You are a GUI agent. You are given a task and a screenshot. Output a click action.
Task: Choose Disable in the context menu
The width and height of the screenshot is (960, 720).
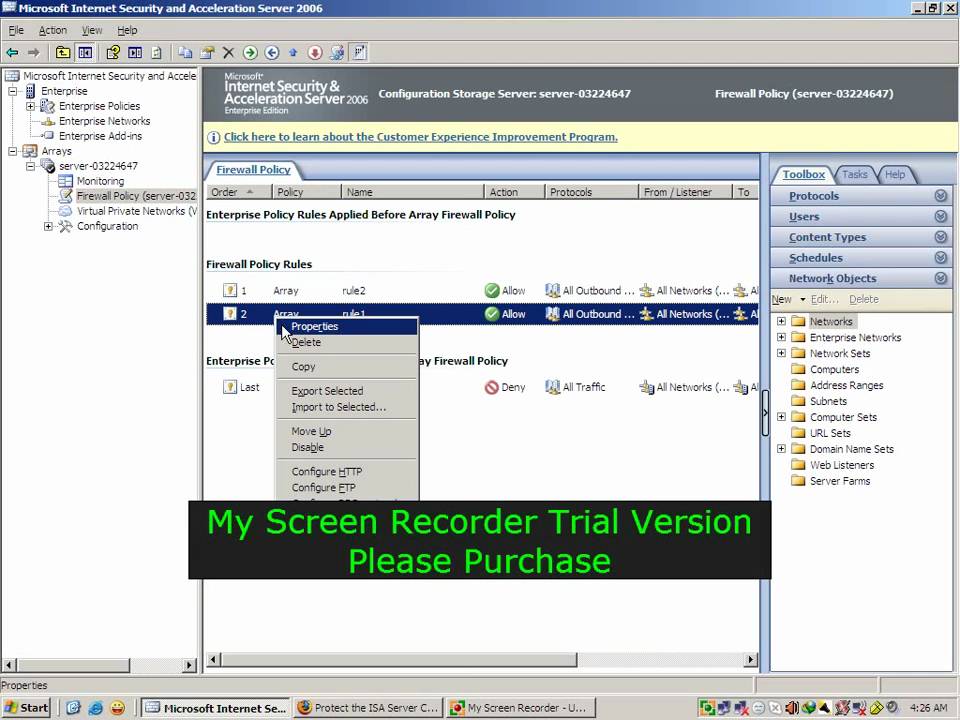point(347,448)
